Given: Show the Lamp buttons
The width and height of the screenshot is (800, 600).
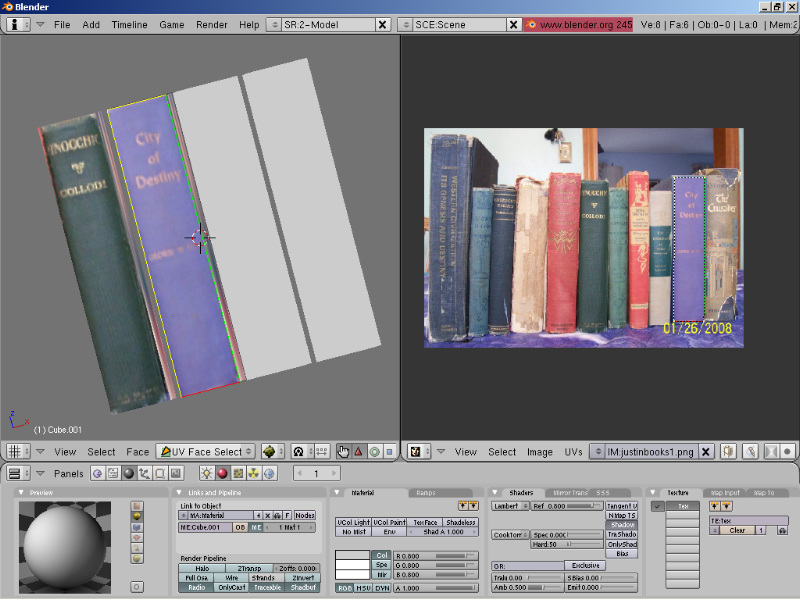Looking at the screenshot, I should tap(207, 473).
